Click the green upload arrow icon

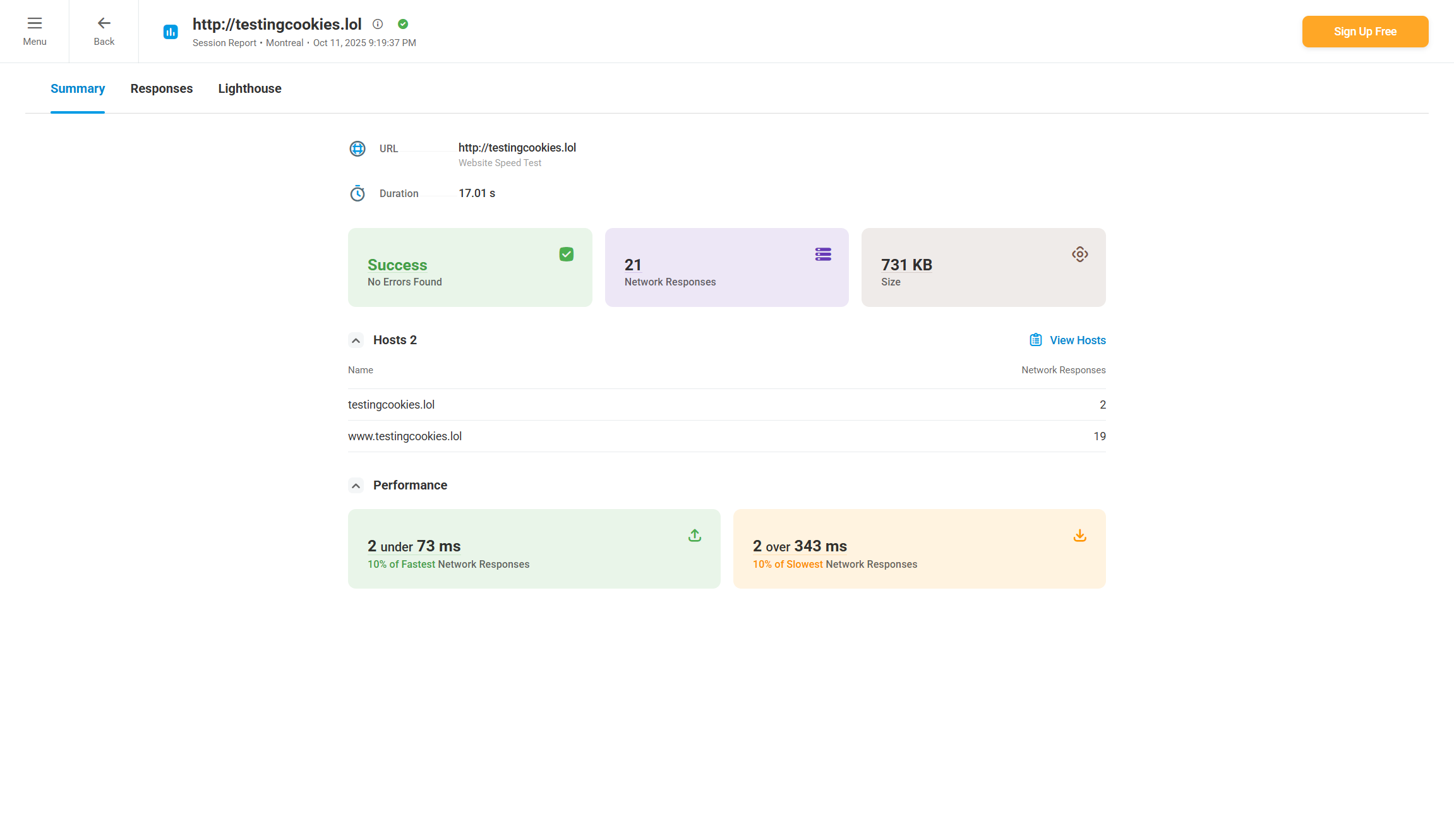(695, 536)
